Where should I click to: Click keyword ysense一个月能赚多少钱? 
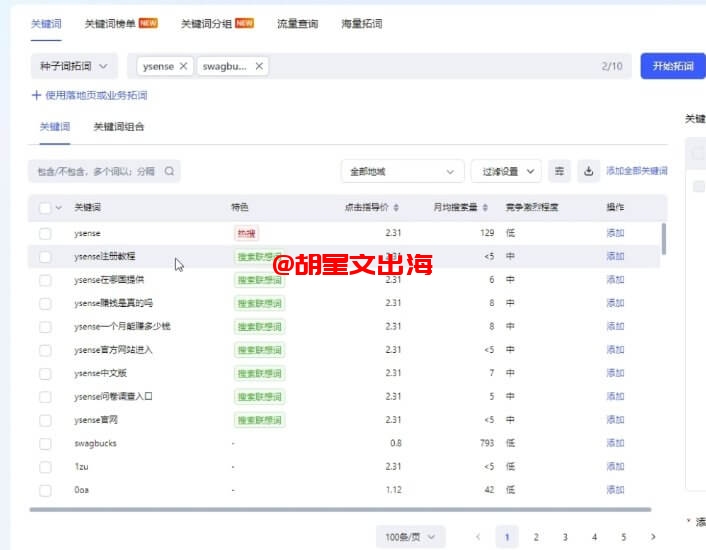click(122, 326)
